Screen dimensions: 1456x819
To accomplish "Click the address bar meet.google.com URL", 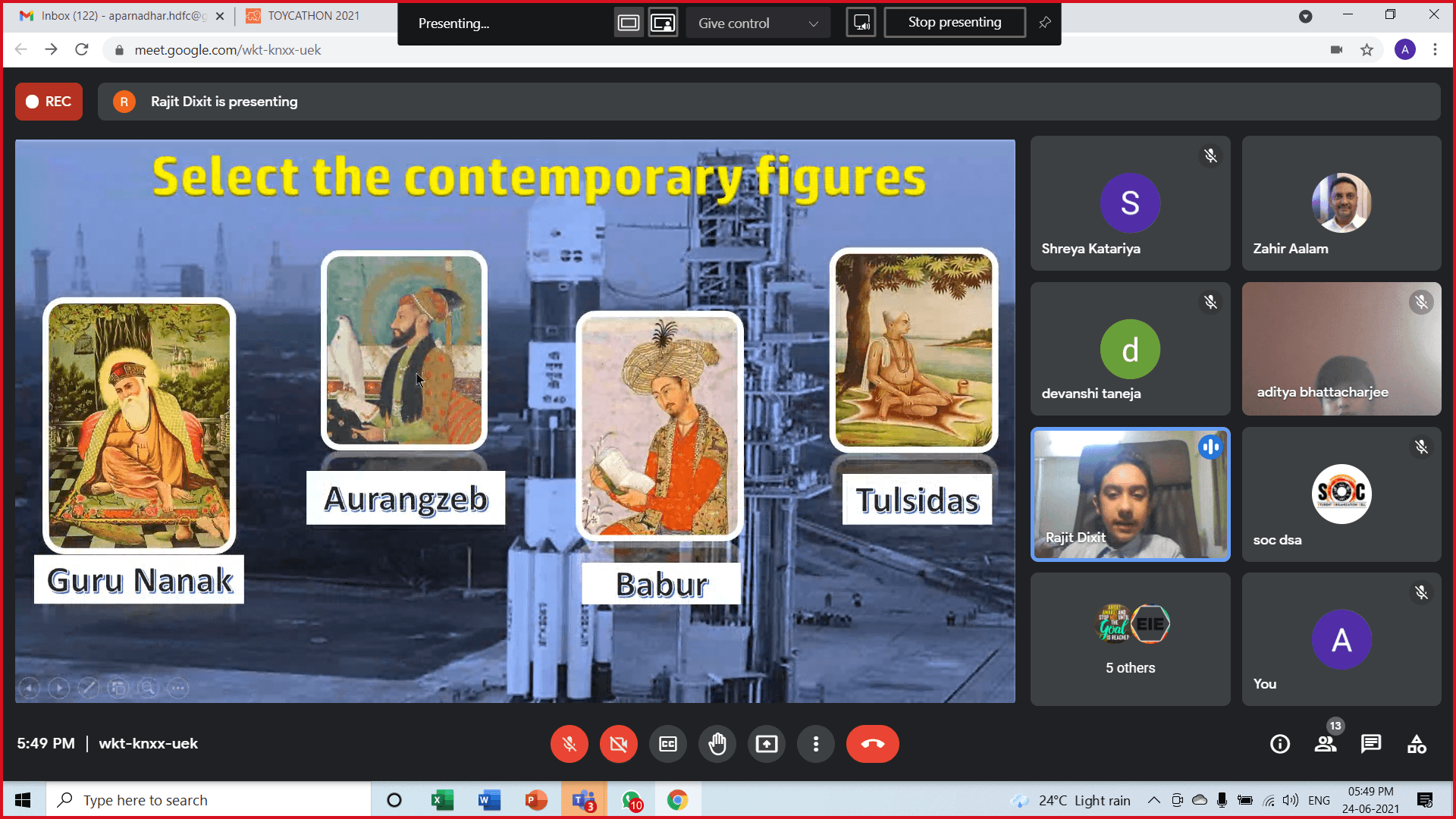I will click(227, 50).
